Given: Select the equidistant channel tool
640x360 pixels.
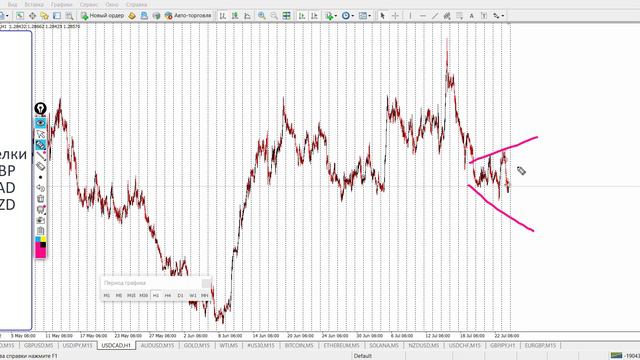Looking at the screenshot, I should pyautogui.click(x=447, y=16).
